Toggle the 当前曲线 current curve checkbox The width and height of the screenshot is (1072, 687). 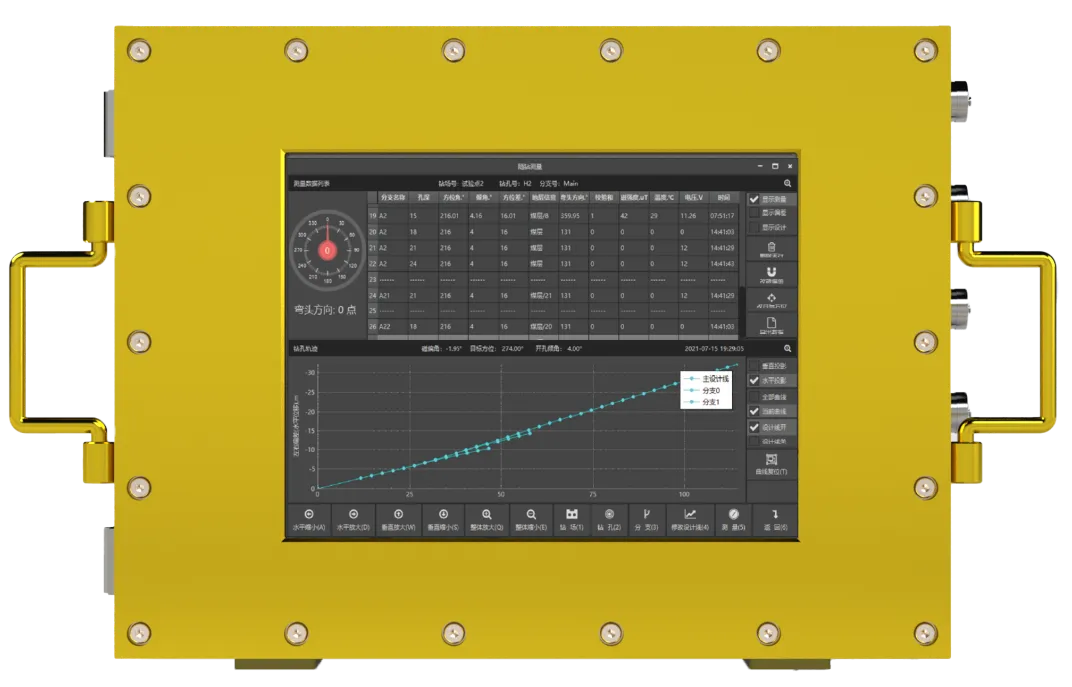pos(754,411)
